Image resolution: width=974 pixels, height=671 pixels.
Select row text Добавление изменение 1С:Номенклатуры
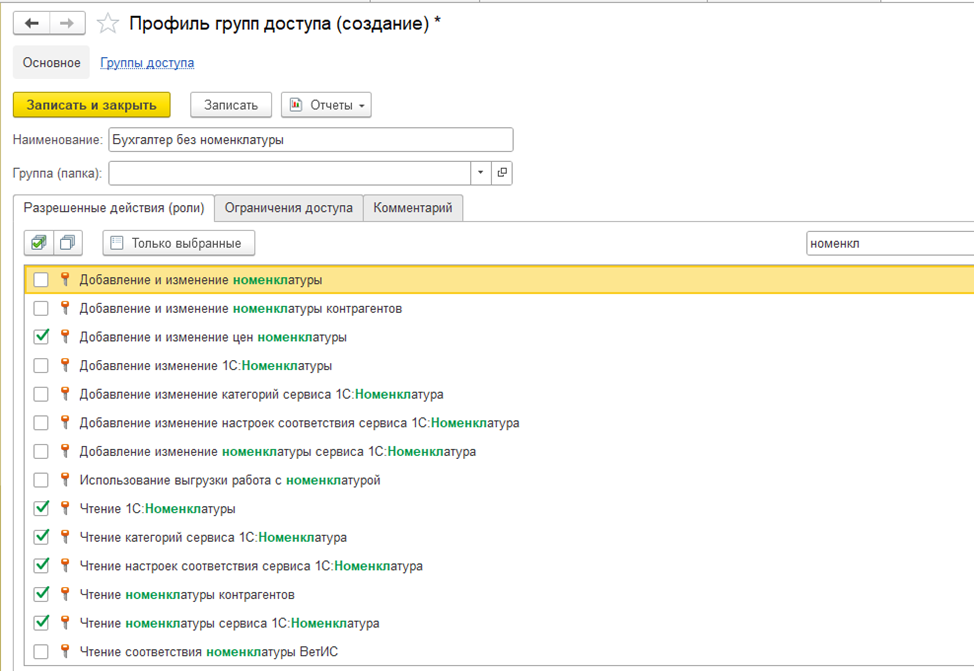206,365
